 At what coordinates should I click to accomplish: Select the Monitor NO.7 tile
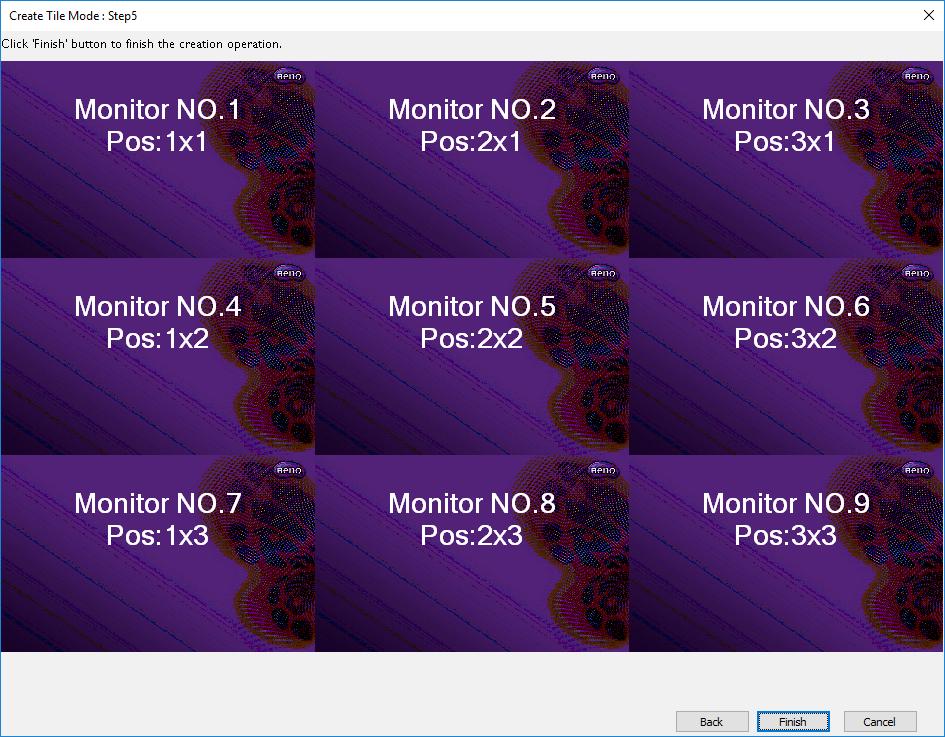(x=157, y=553)
